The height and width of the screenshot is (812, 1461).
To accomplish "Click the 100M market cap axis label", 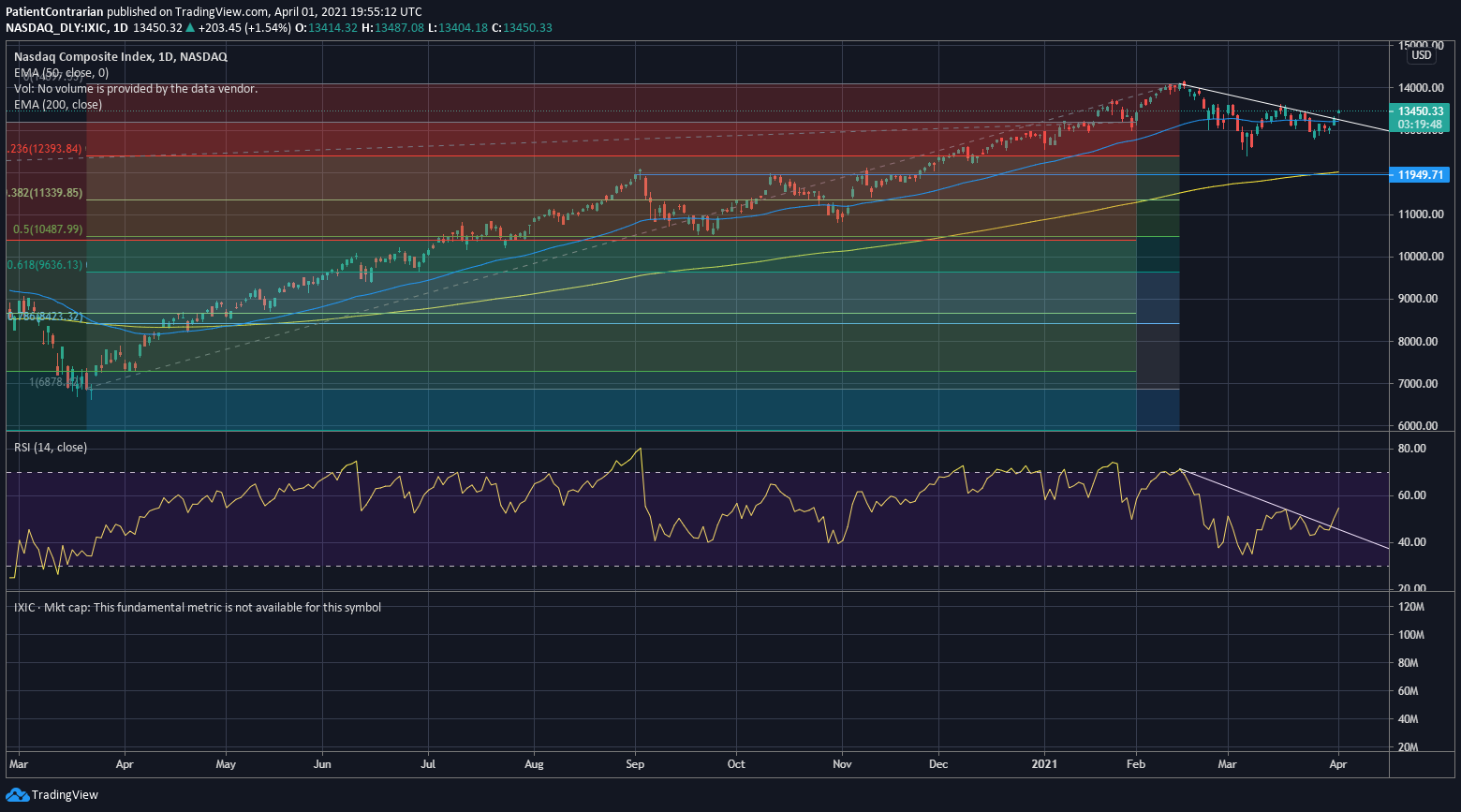I will 1412,635.
